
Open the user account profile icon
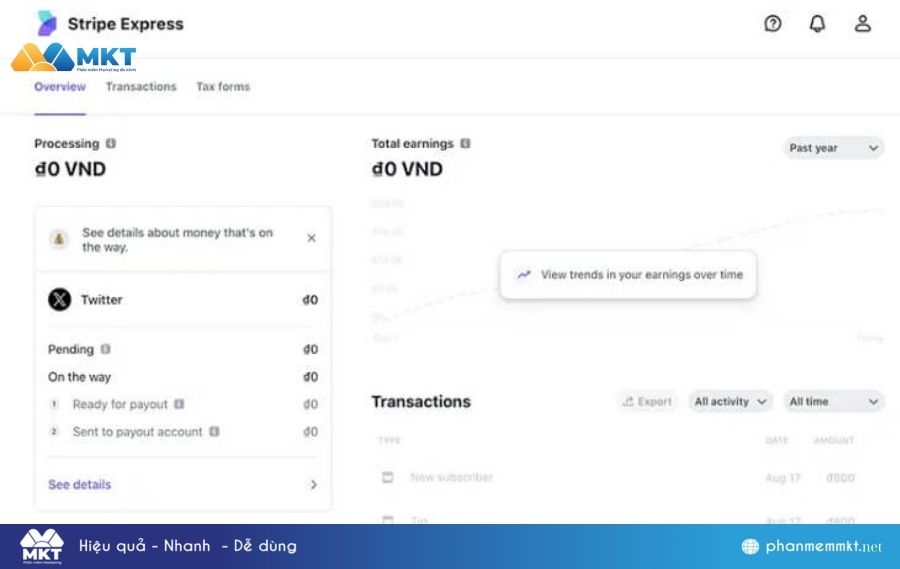[x=862, y=24]
